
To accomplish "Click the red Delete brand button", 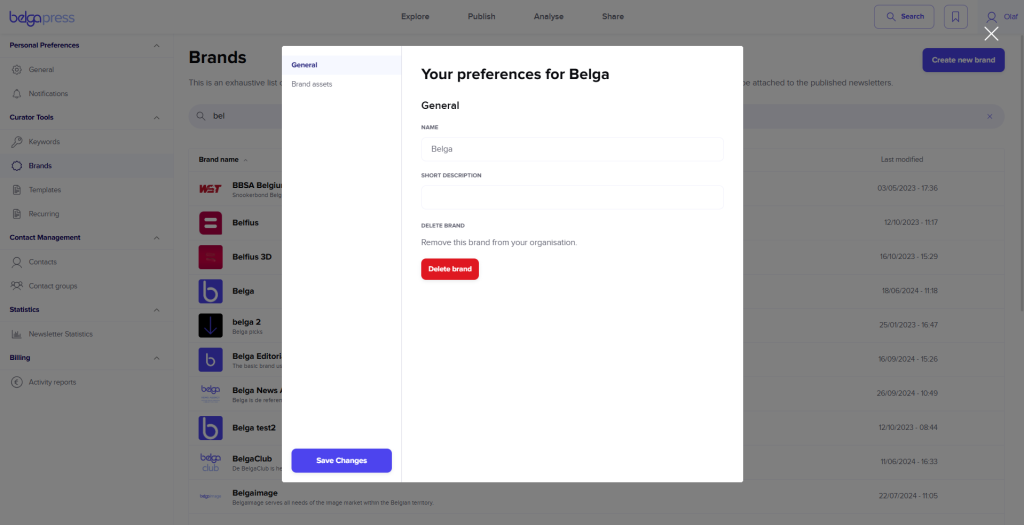I will pyautogui.click(x=450, y=269).
